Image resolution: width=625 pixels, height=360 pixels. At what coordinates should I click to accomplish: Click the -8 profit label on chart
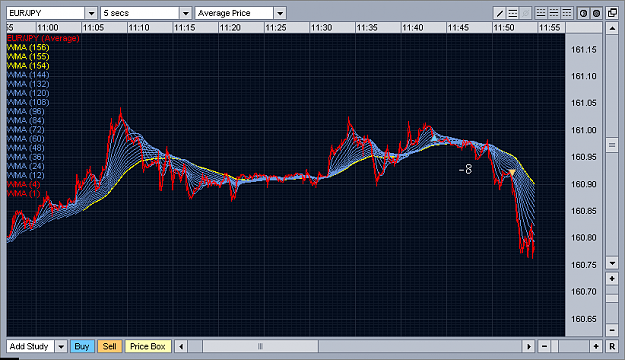point(465,169)
